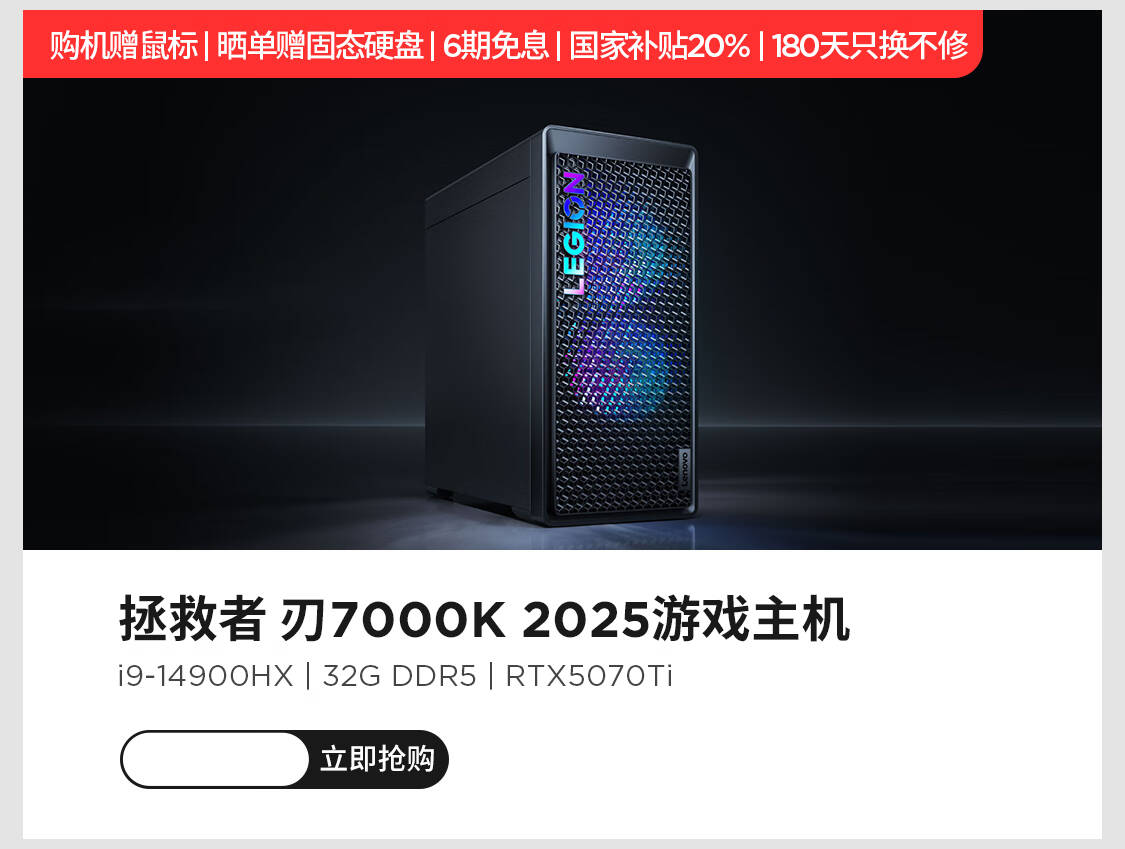Click the 2025游戏主机 part of the title
This screenshot has height=849, width=1125.
pyautogui.click(x=687, y=619)
